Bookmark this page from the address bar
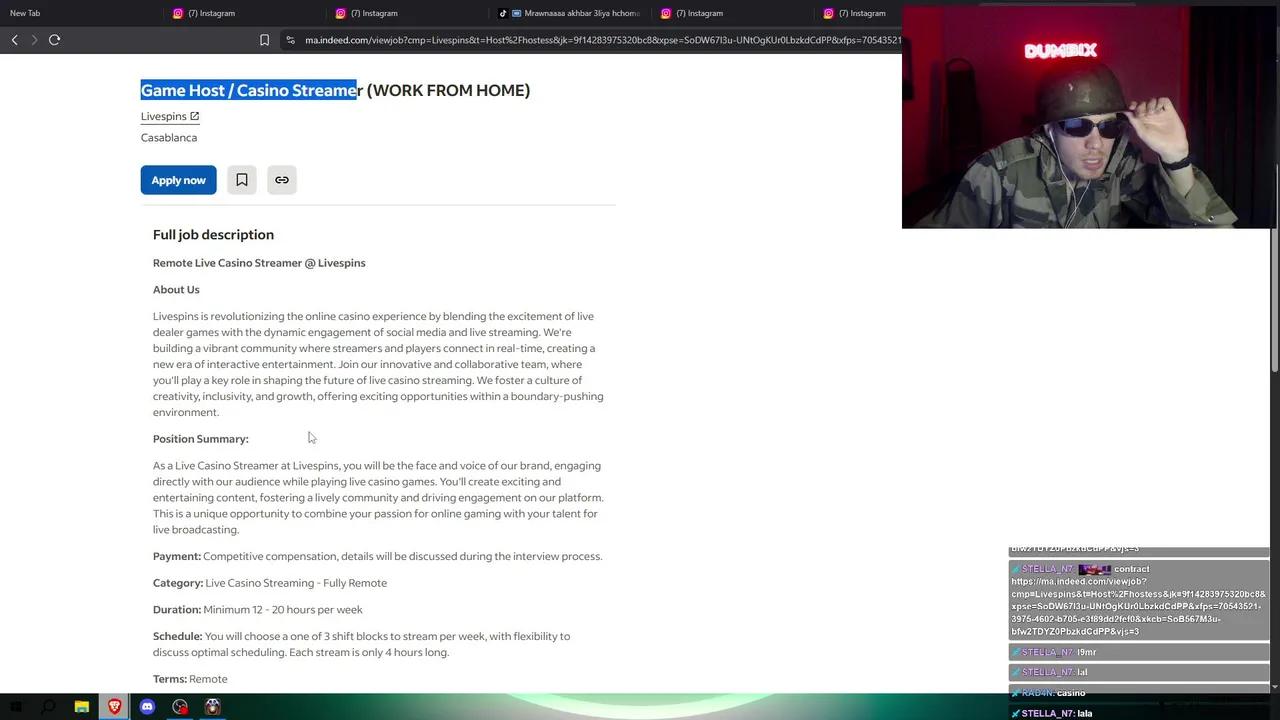This screenshot has height=720, width=1280. click(264, 40)
